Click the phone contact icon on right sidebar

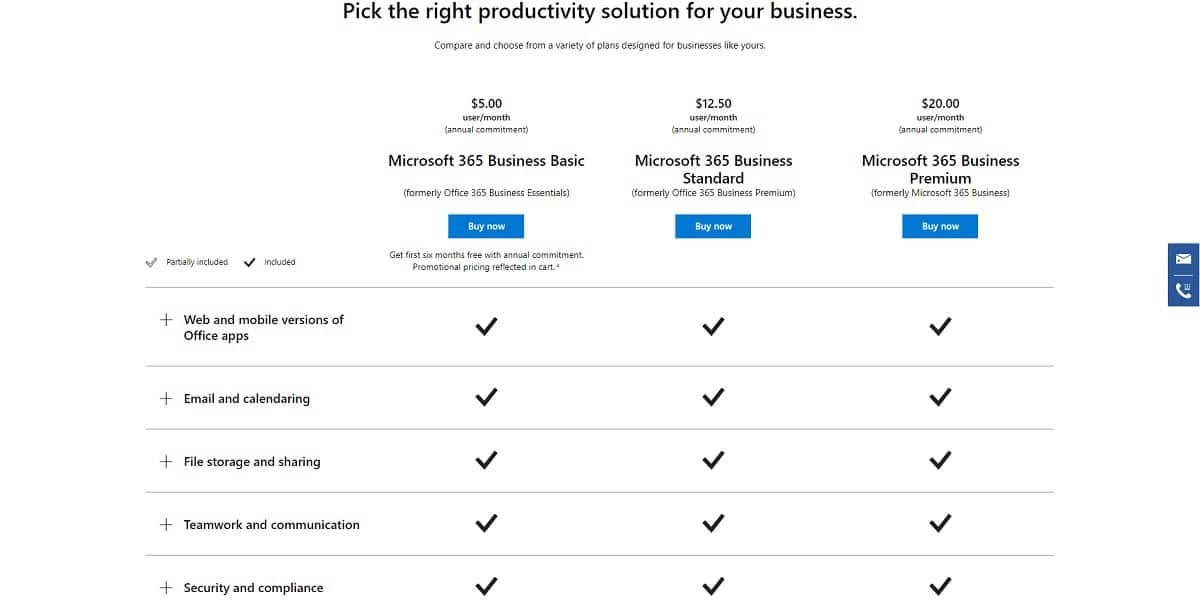pyautogui.click(x=1183, y=288)
